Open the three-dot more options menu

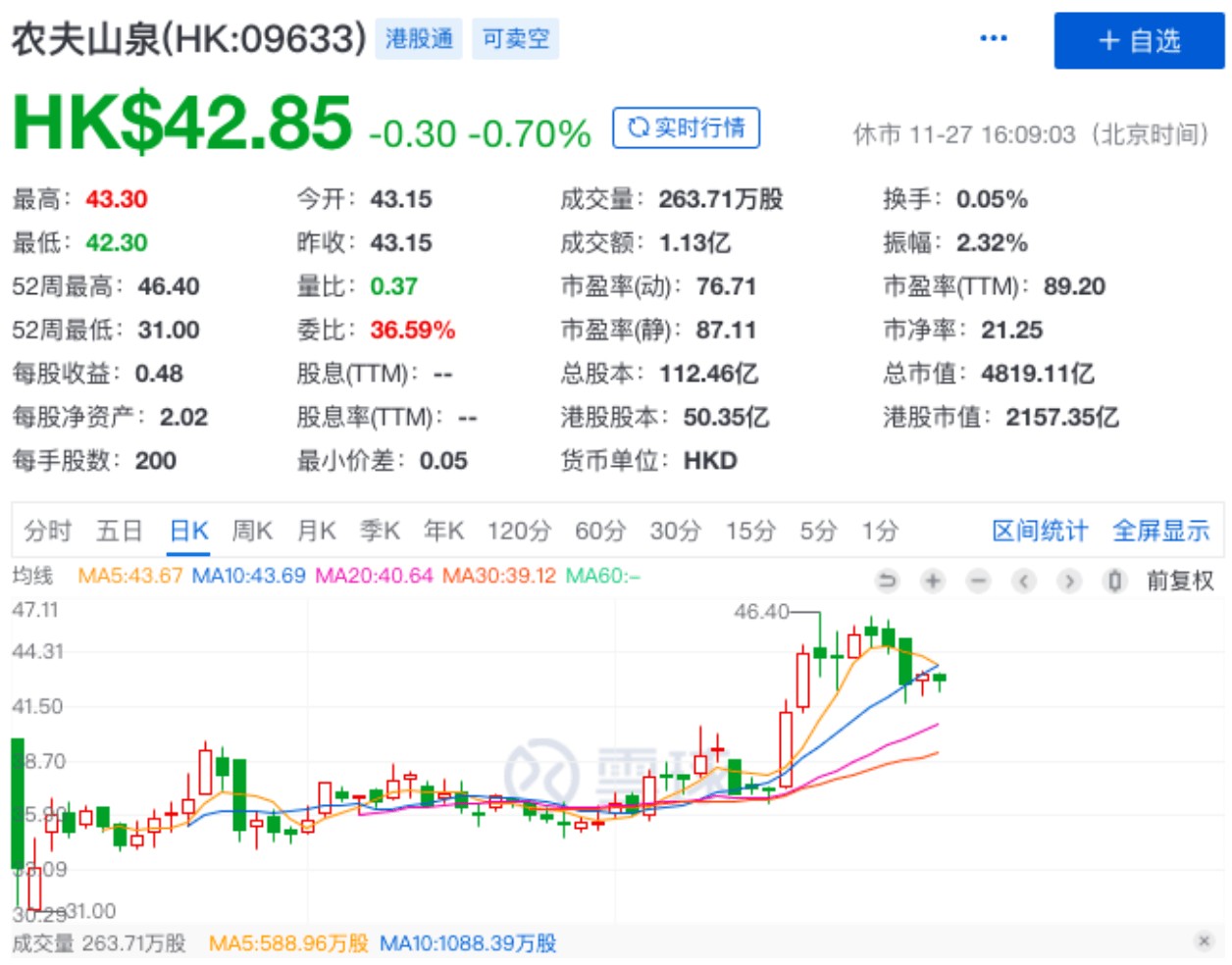pyautogui.click(x=994, y=38)
